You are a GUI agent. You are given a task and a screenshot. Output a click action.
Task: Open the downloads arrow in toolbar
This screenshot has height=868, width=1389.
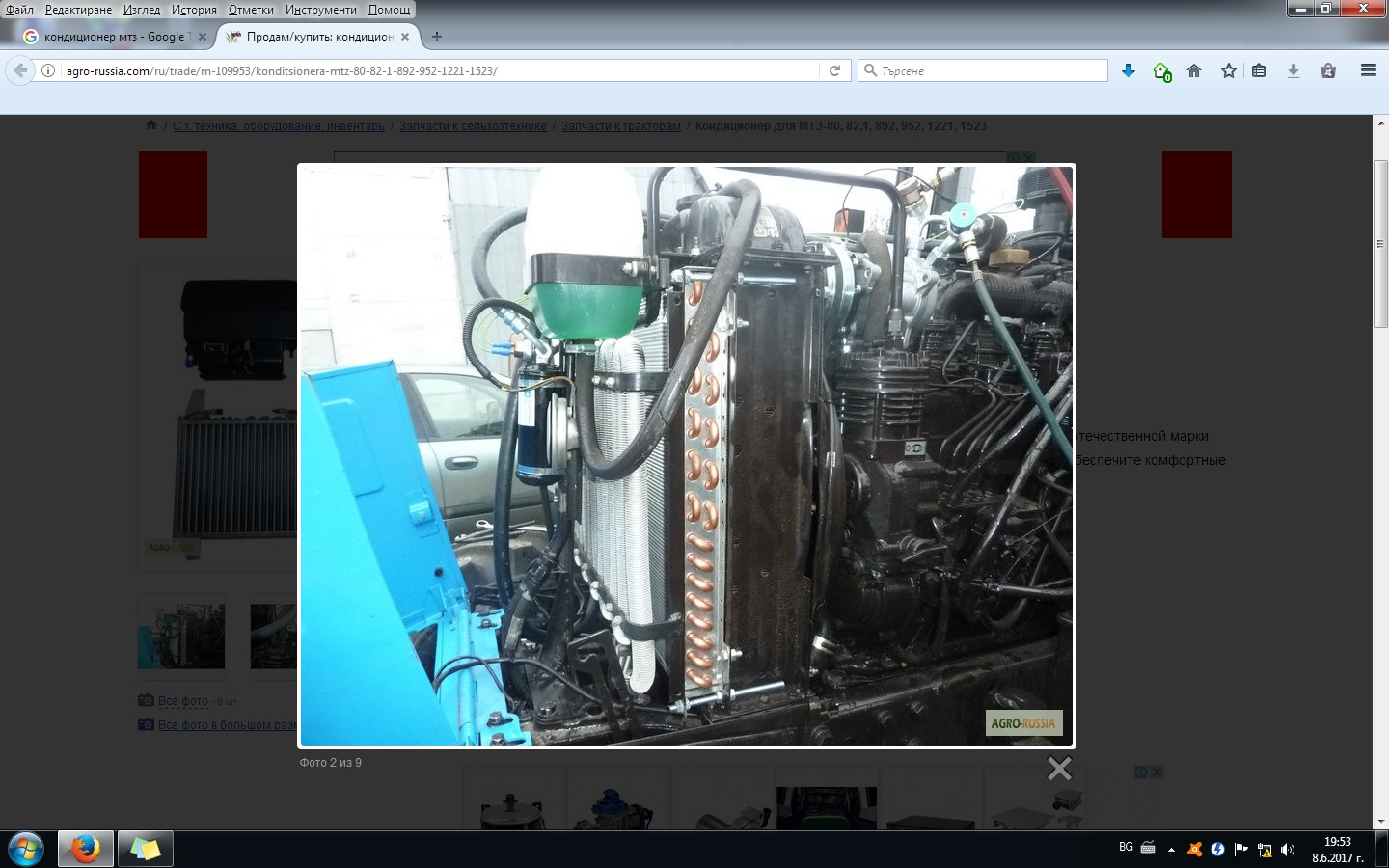tap(1294, 70)
